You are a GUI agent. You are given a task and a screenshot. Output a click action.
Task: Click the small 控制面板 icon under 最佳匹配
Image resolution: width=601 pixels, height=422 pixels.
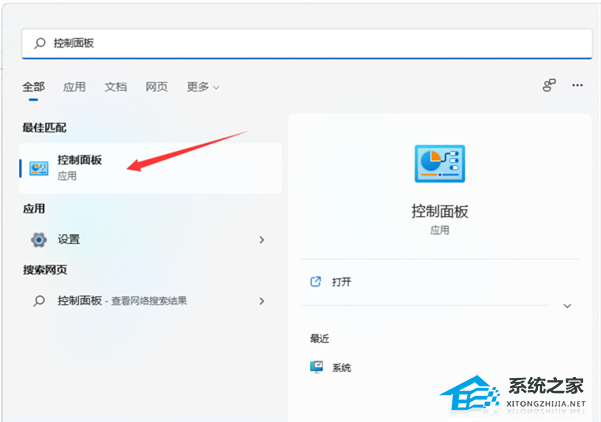click(x=39, y=168)
